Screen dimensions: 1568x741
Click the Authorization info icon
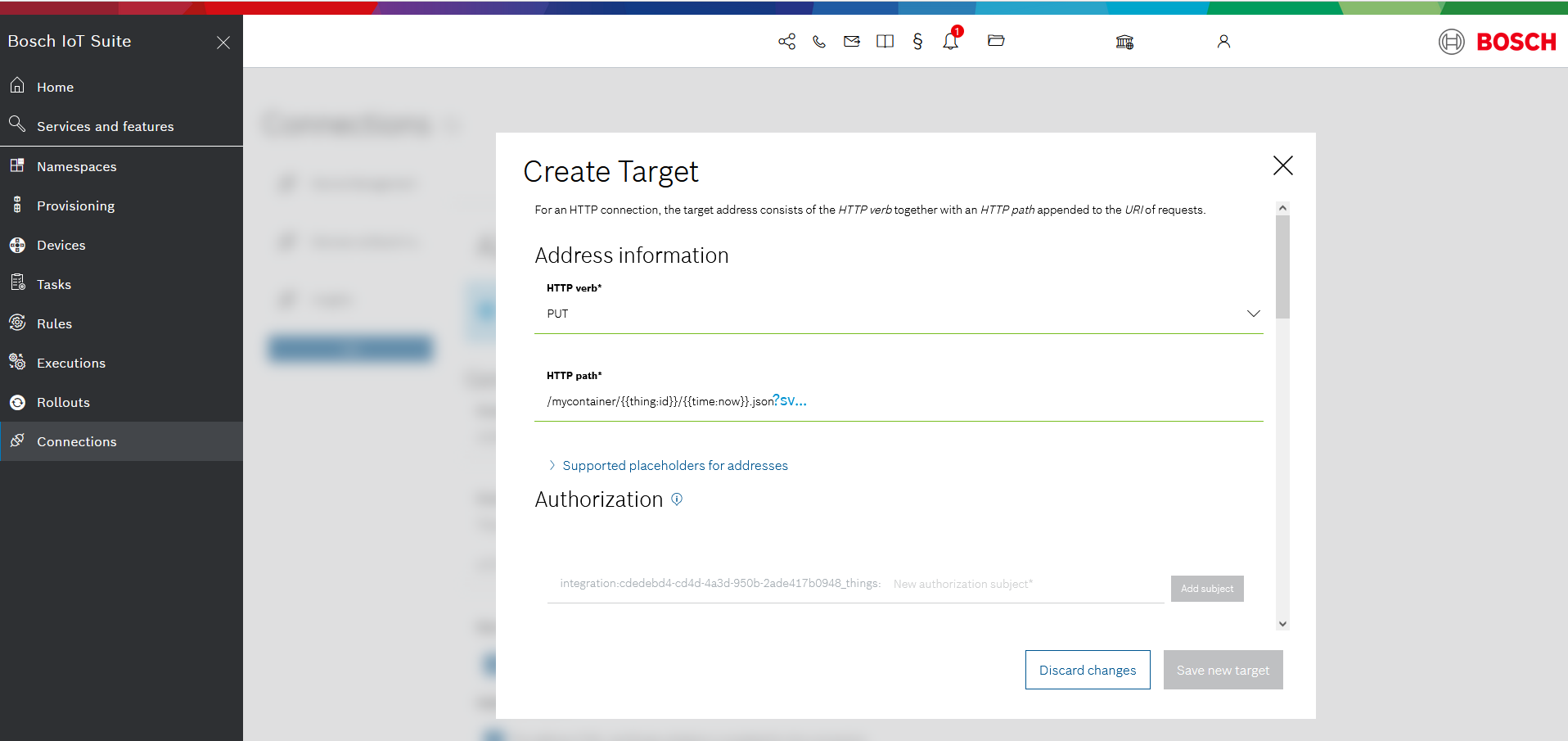tap(677, 499)
